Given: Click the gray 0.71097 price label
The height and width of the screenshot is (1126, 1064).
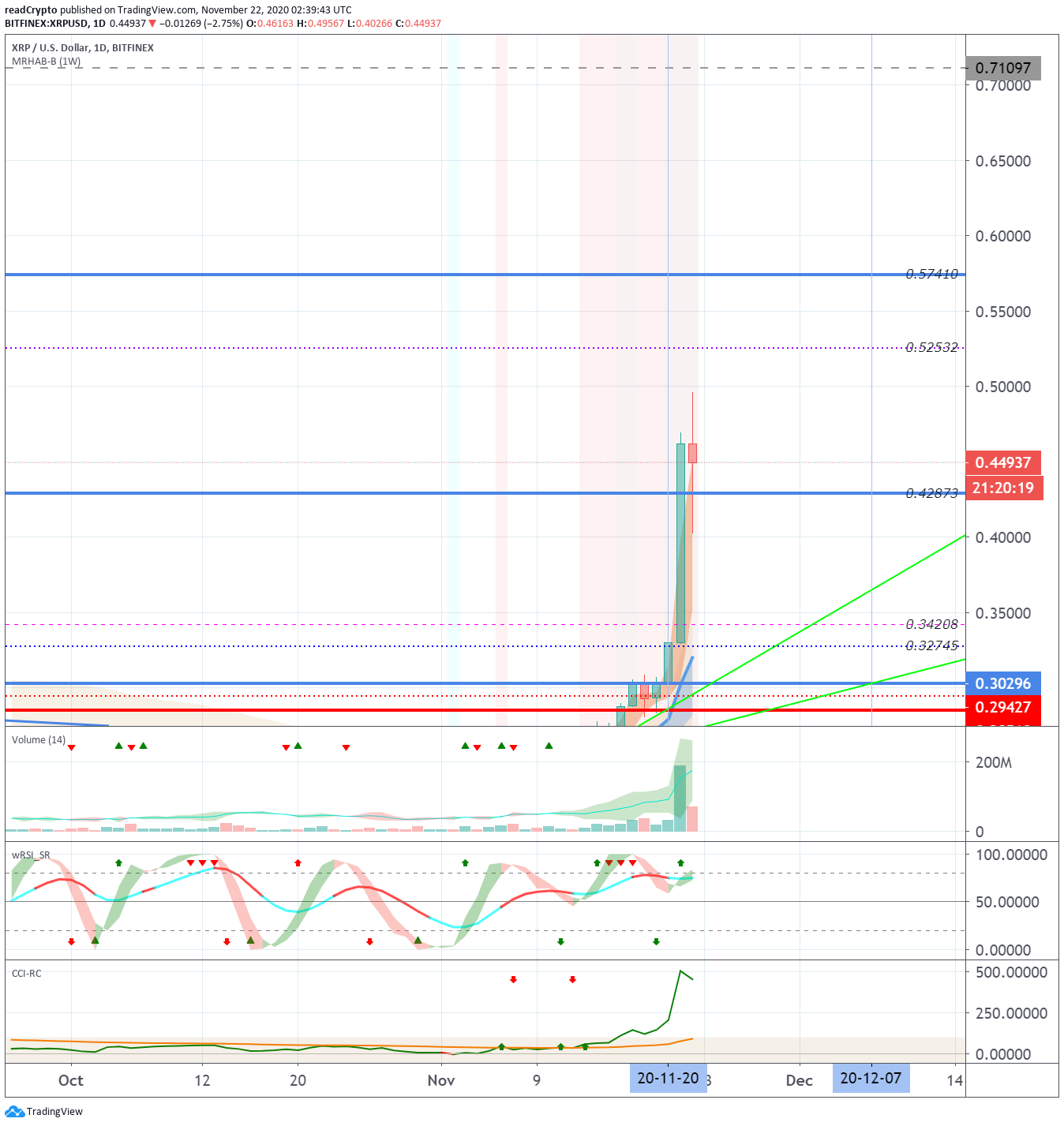Looking at the screenshot, I should [1003, 68].
